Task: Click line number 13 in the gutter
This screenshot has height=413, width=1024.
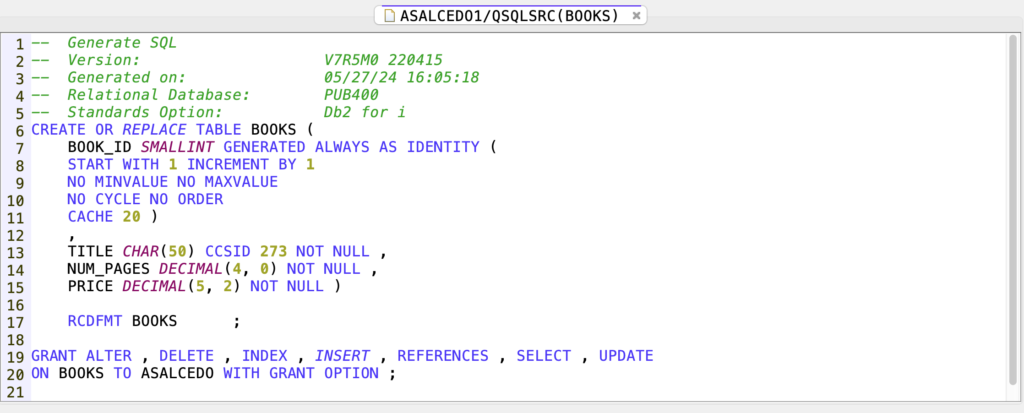Action: (x=16, y=252)
